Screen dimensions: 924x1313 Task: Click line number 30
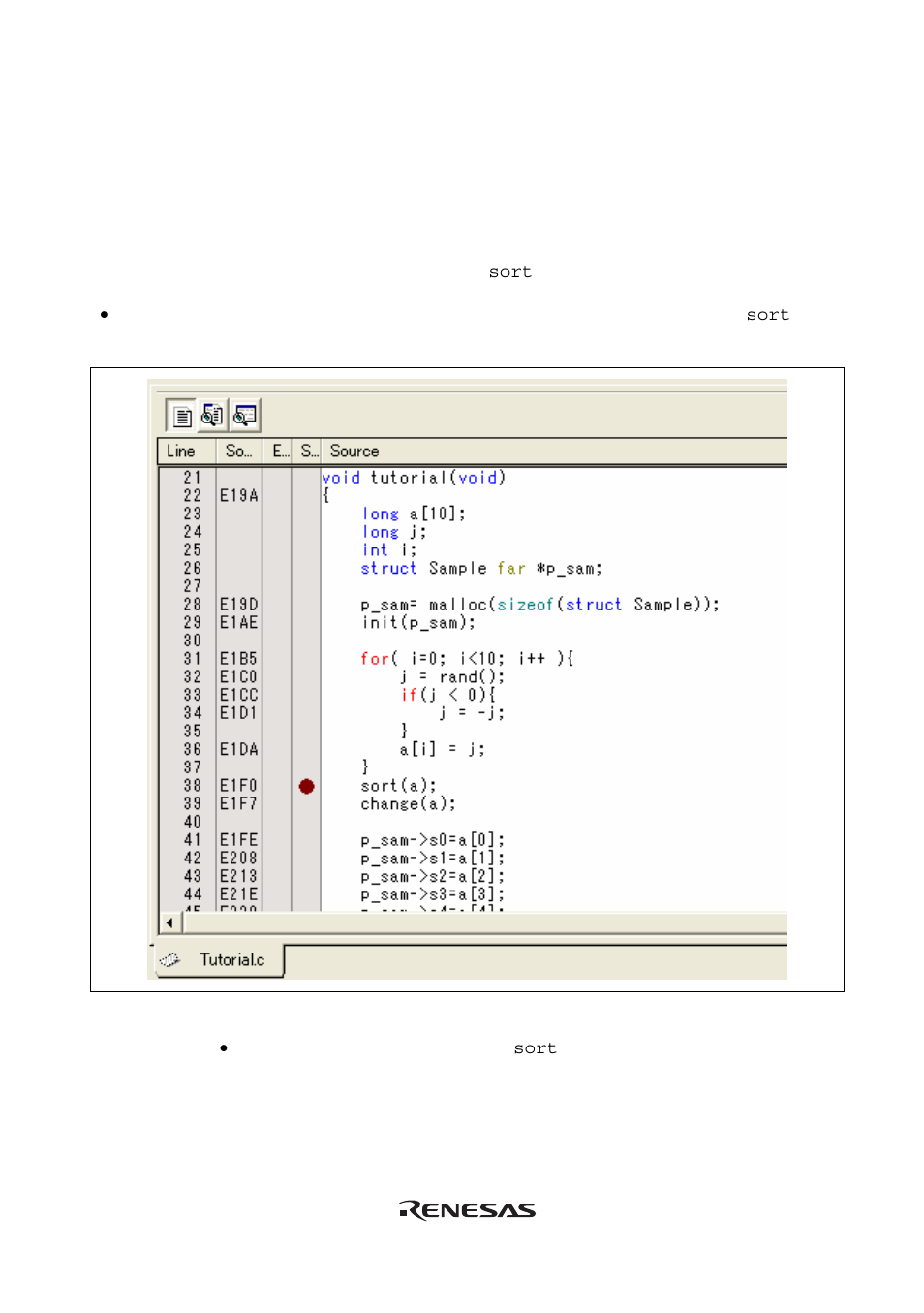[x=193, y=641]
